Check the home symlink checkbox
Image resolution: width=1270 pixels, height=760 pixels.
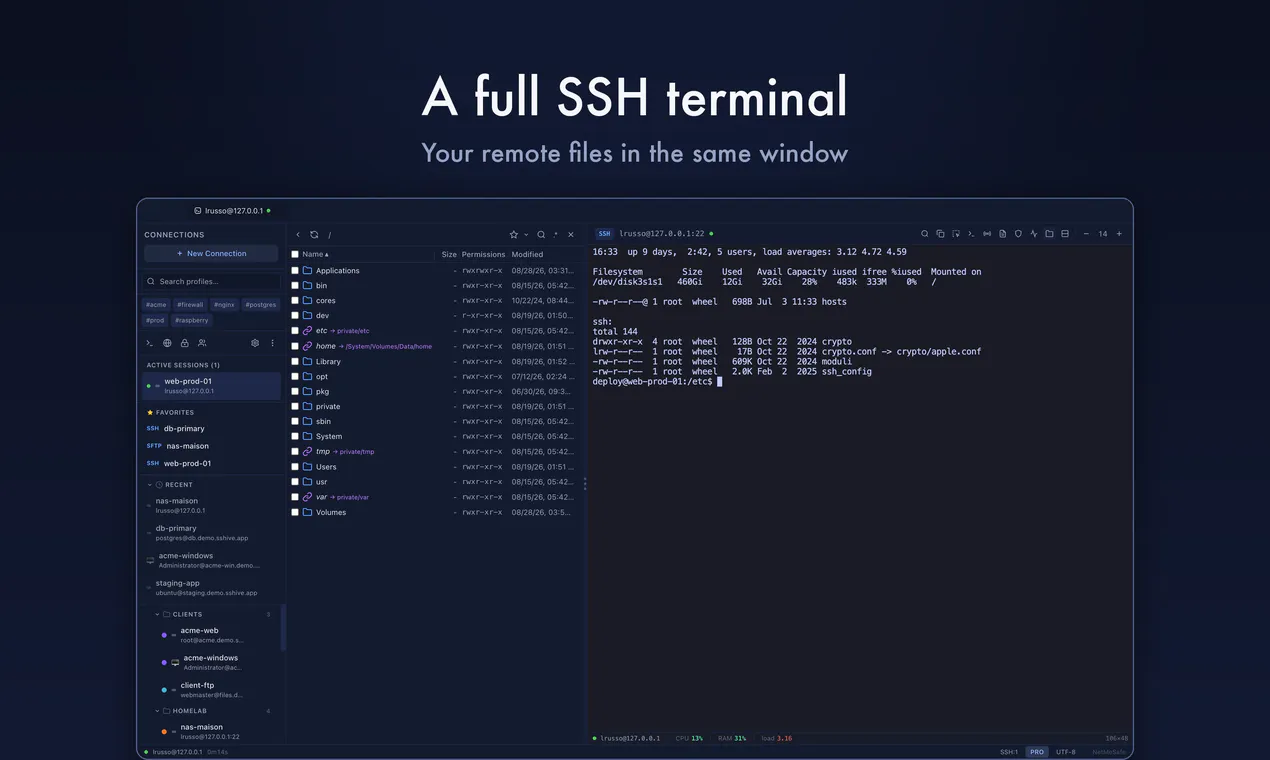coord(295,346)
